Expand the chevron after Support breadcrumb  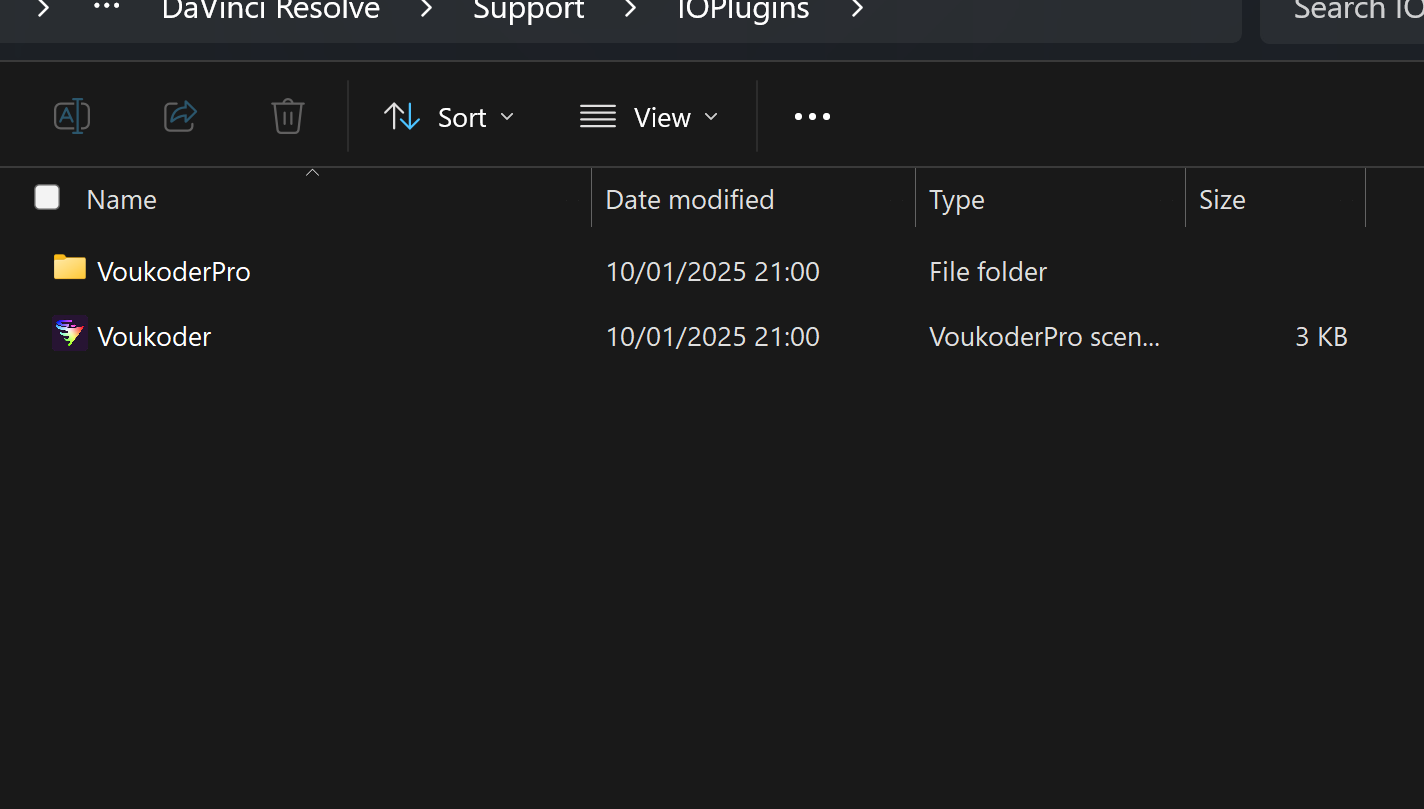[630, 10]
